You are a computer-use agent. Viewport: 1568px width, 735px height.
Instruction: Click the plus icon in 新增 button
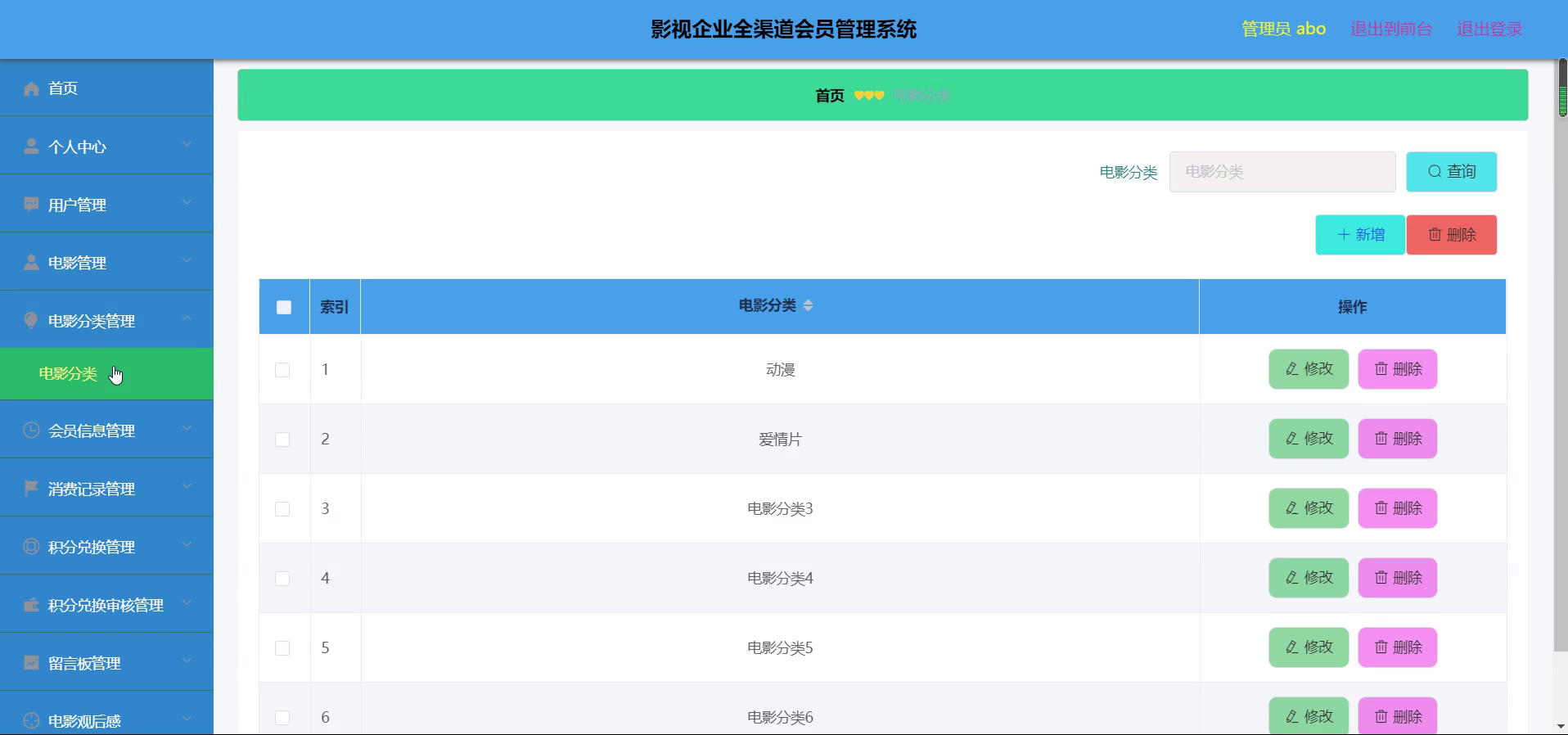point(1344,235)
